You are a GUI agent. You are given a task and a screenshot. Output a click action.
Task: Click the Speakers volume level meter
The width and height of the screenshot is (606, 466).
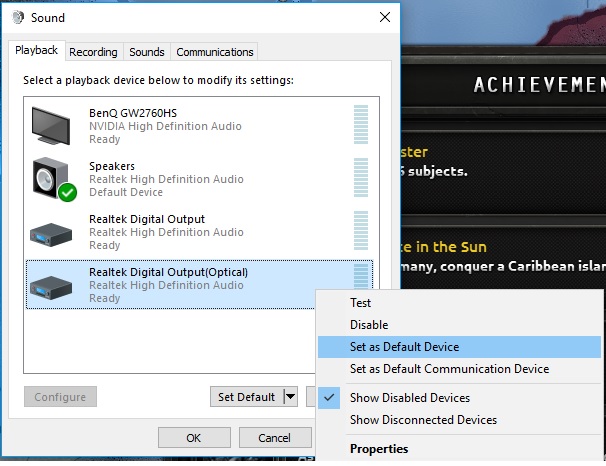tap(360, 179)
